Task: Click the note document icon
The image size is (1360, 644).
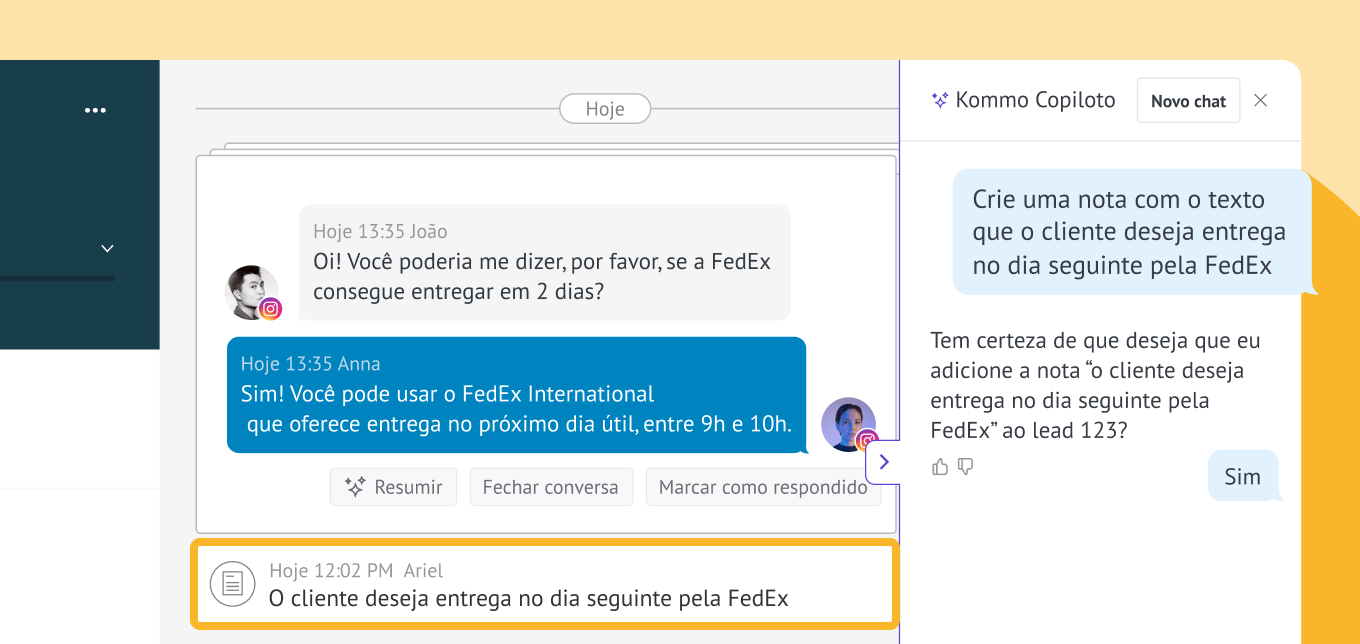Action: (x=232, y=583)
